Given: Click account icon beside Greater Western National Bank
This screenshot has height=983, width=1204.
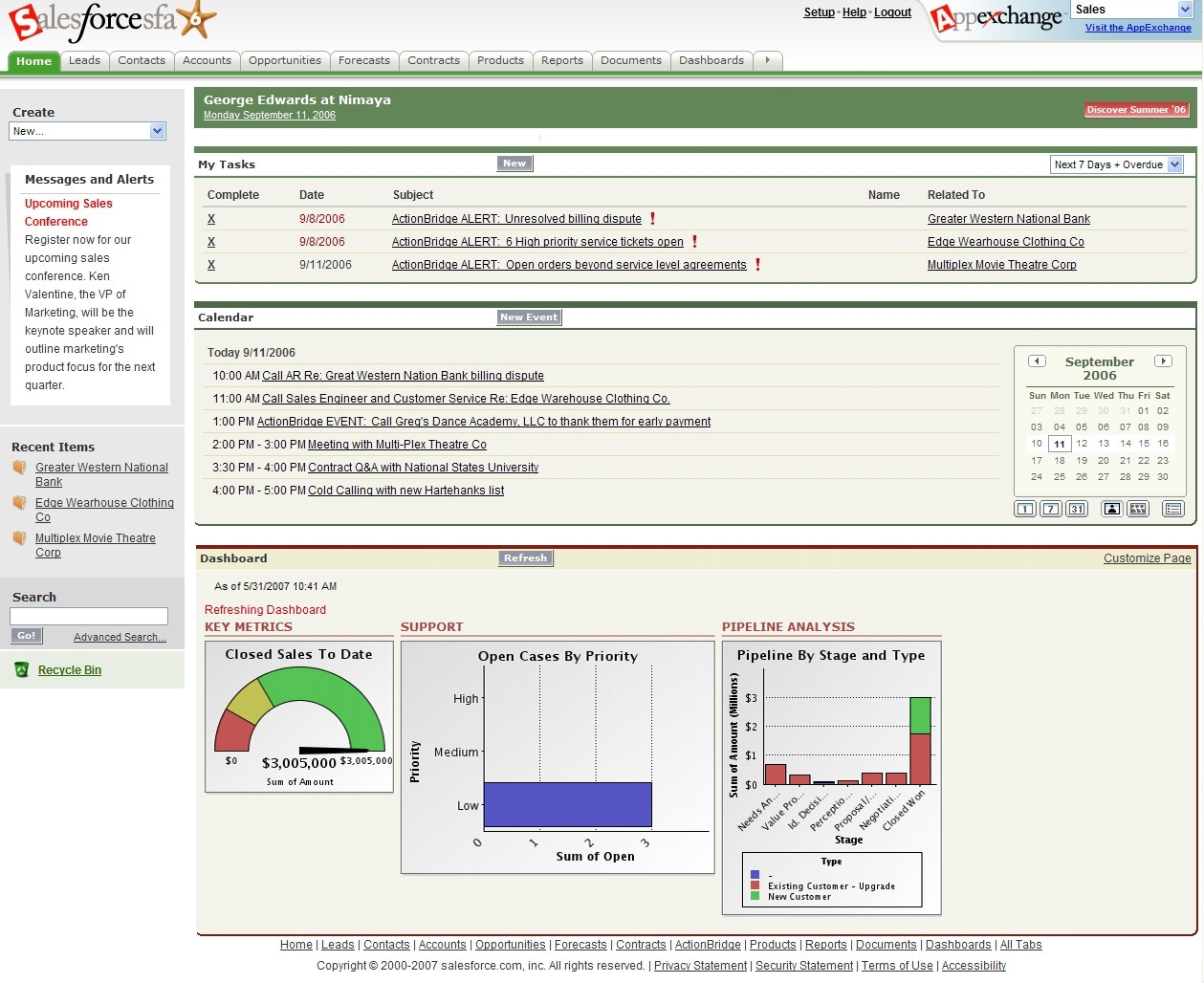Looking at the screenshot, I should point(20,468).
